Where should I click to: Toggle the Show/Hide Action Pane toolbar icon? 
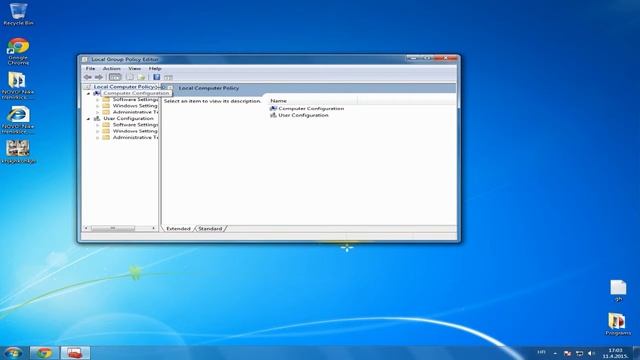pyautogui.click(x=168, y=77)
